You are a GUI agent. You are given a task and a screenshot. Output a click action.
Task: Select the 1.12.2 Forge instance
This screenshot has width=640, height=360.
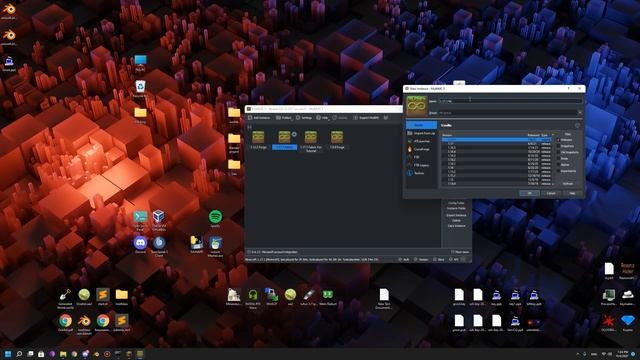coord(258,140)
